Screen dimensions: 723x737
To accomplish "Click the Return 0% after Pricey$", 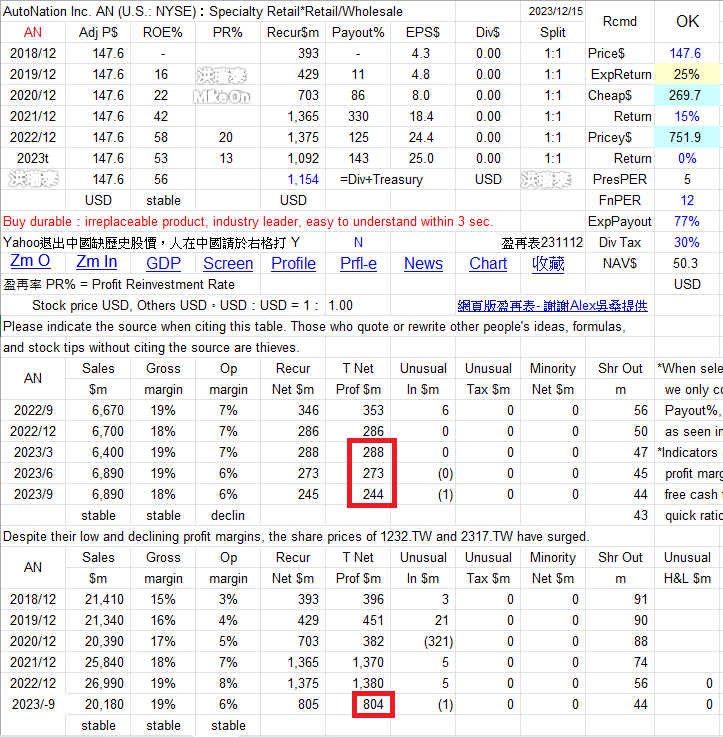I will 686,158.
